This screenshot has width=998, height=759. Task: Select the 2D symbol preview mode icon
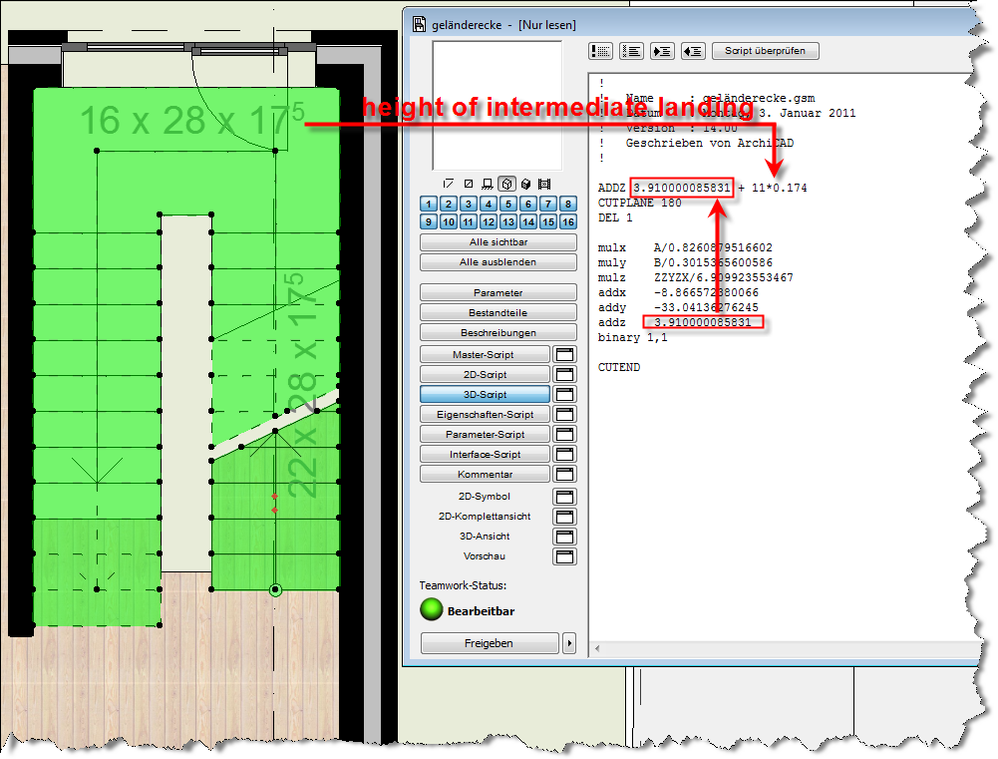tap(449, 184)
